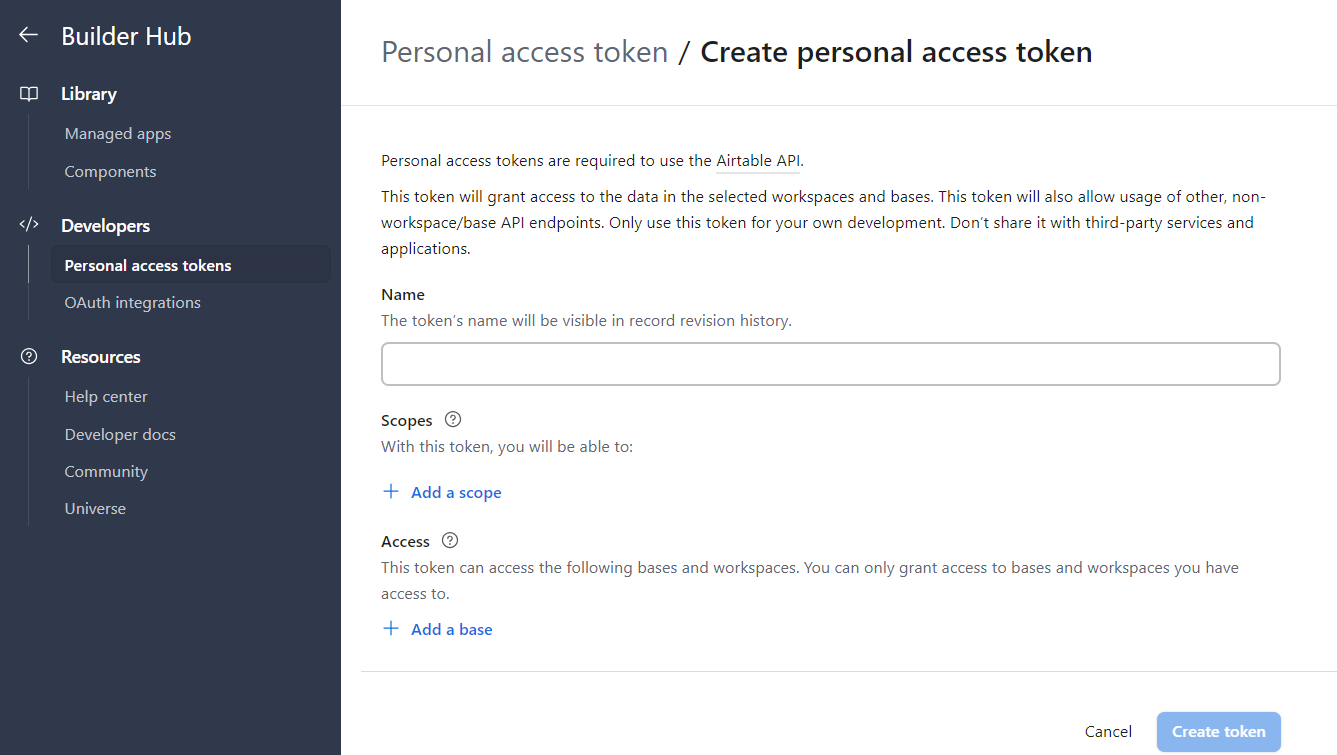1337x755 pixels.
Task: Open the Airtable API link
Action: point(757,160)
